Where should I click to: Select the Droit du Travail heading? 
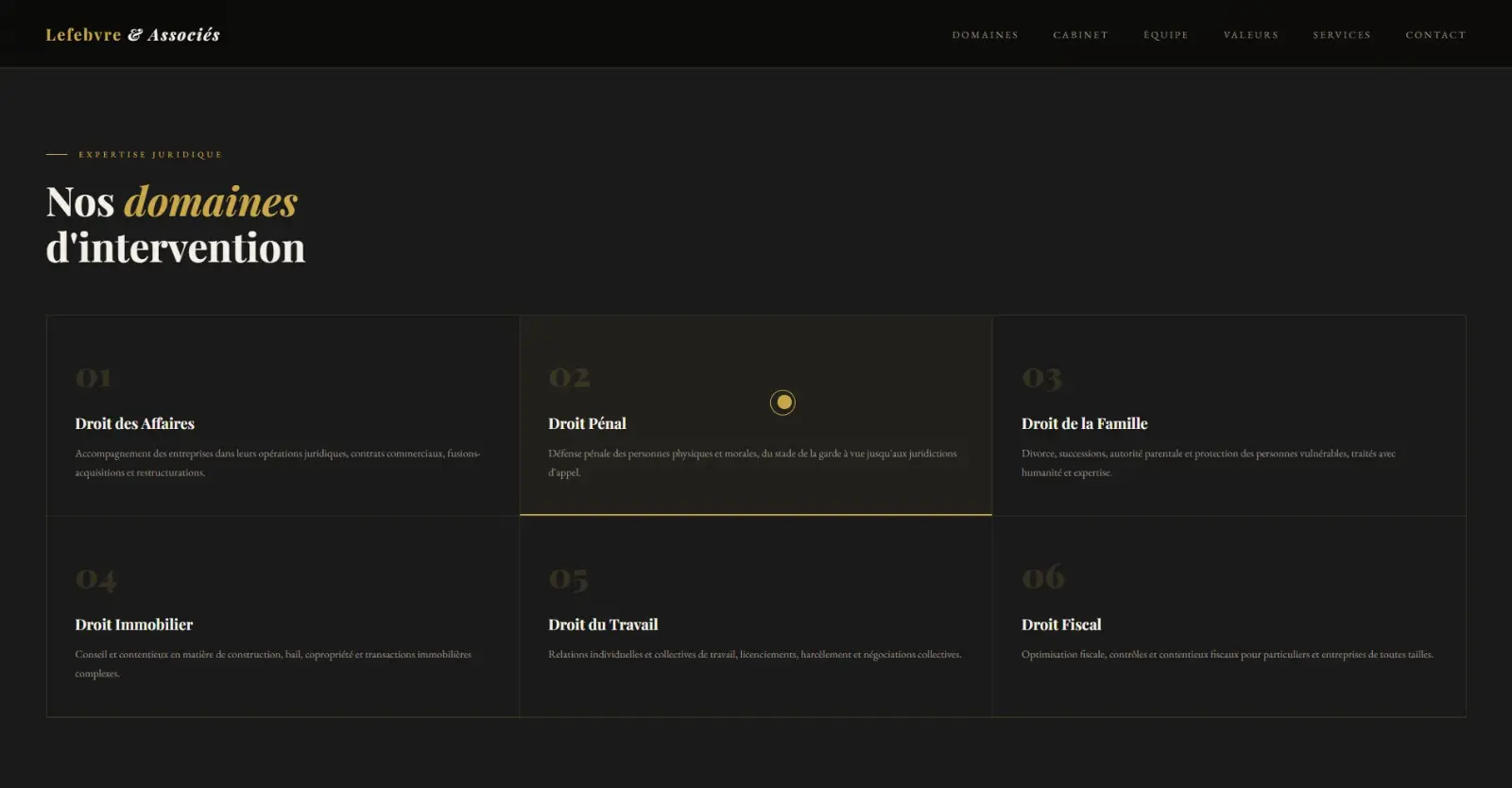click(x=603, y=625)
